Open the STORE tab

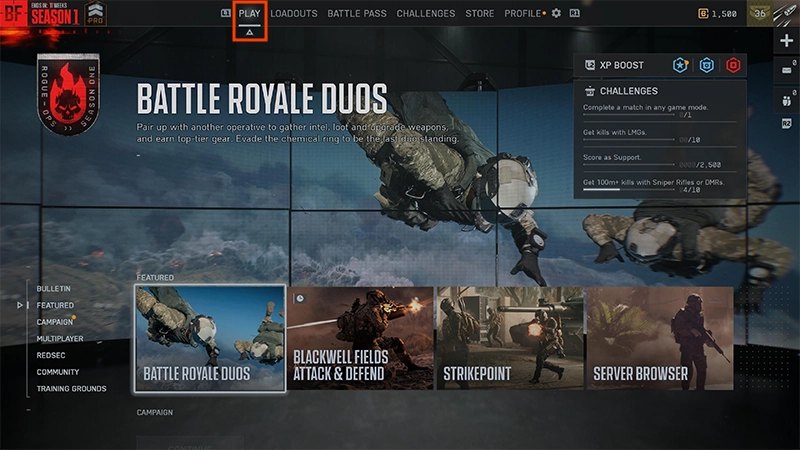tap(480, 14)
